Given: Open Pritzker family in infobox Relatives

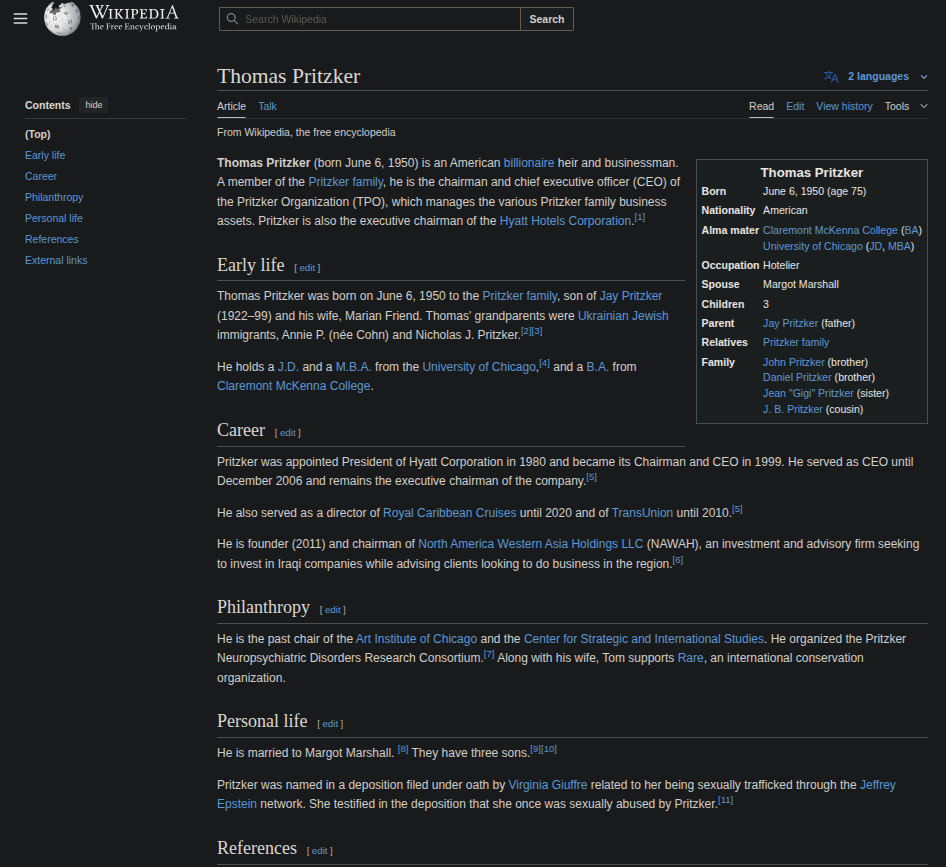Looking at the screenshot, I should (796, 342).
